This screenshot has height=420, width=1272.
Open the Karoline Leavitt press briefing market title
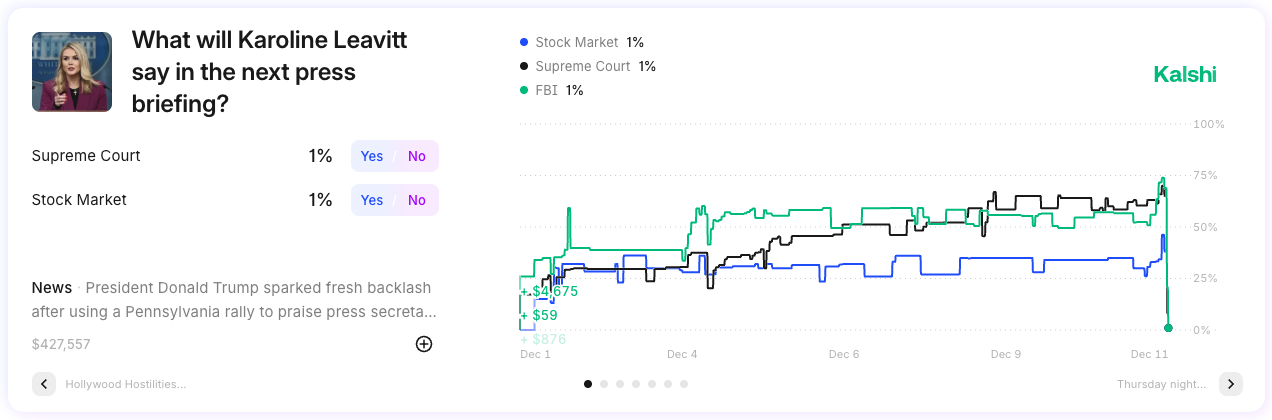(270, 72)
